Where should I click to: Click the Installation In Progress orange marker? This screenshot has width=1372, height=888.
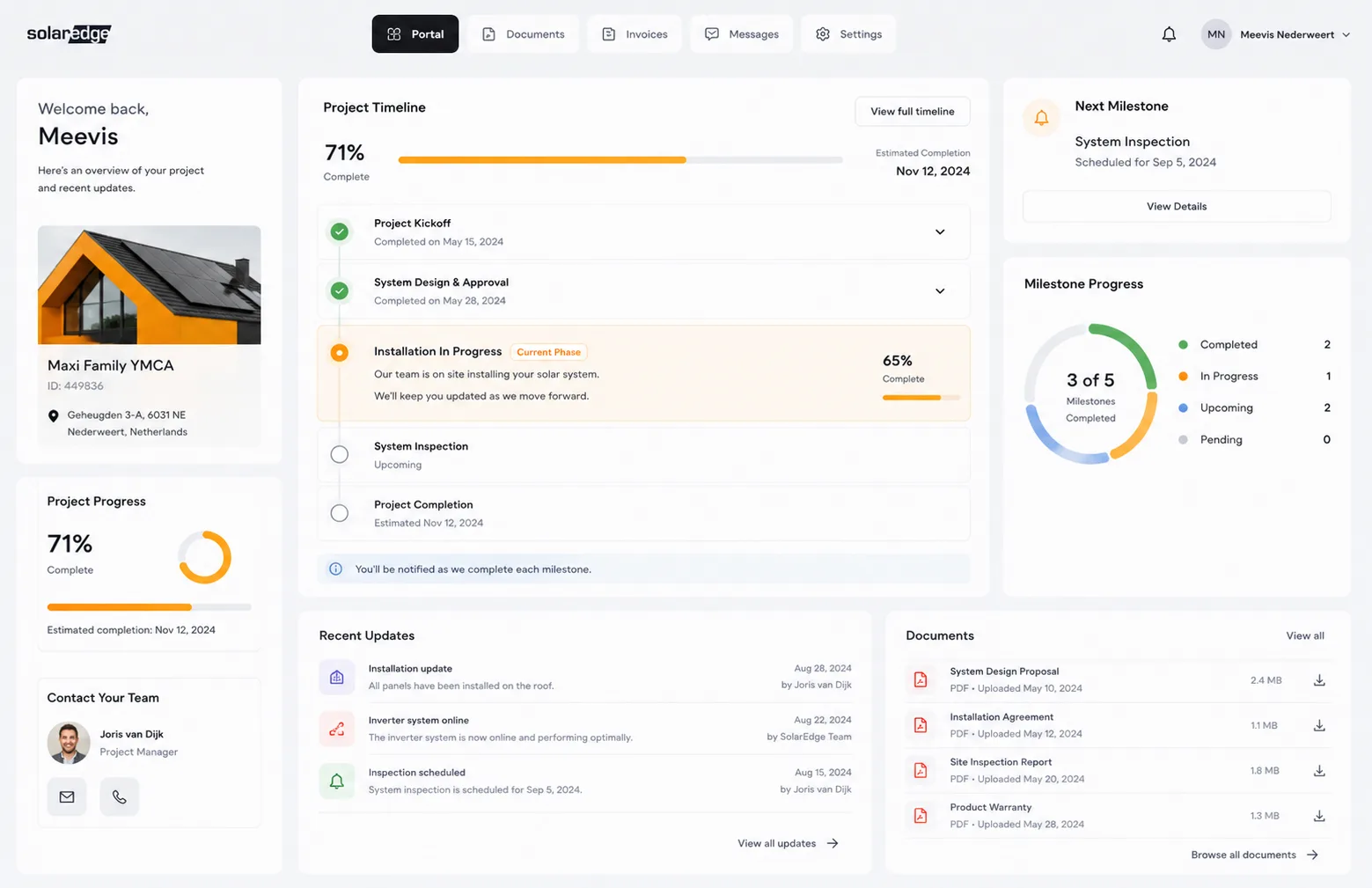tap(339, 352)
